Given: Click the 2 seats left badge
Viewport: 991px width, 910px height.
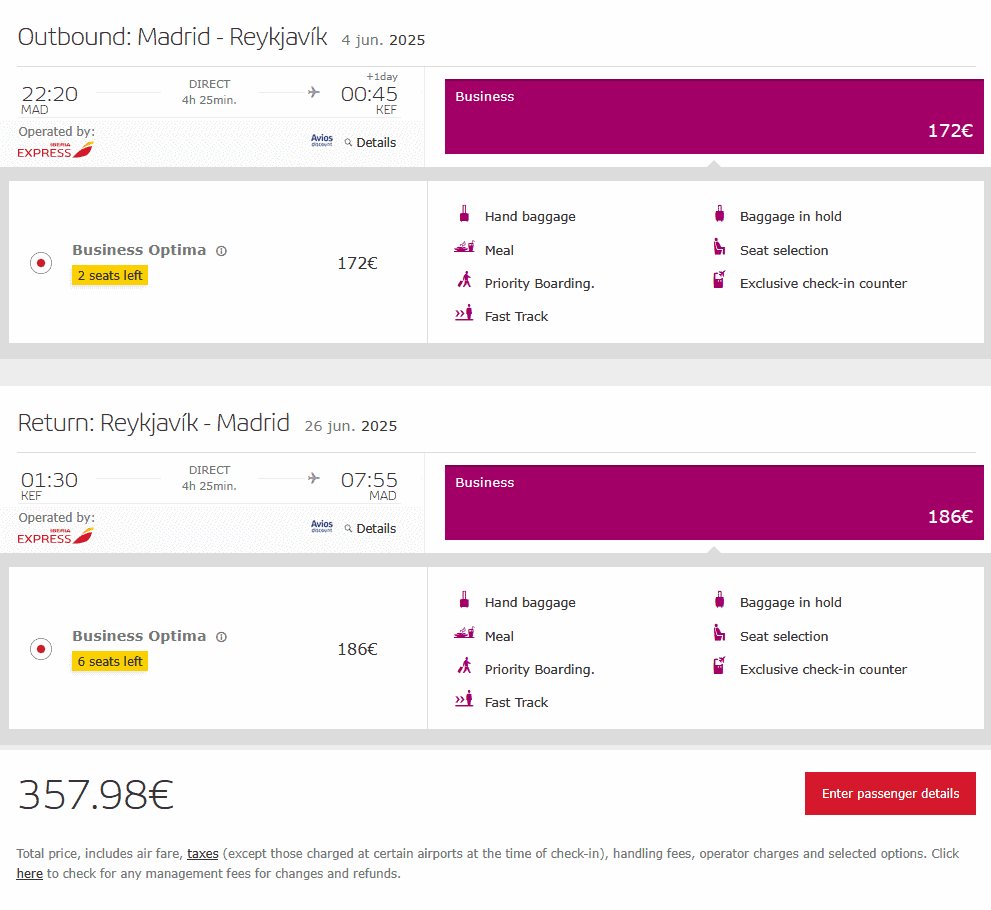Looking at the screenshot, I should click(110, 276).
